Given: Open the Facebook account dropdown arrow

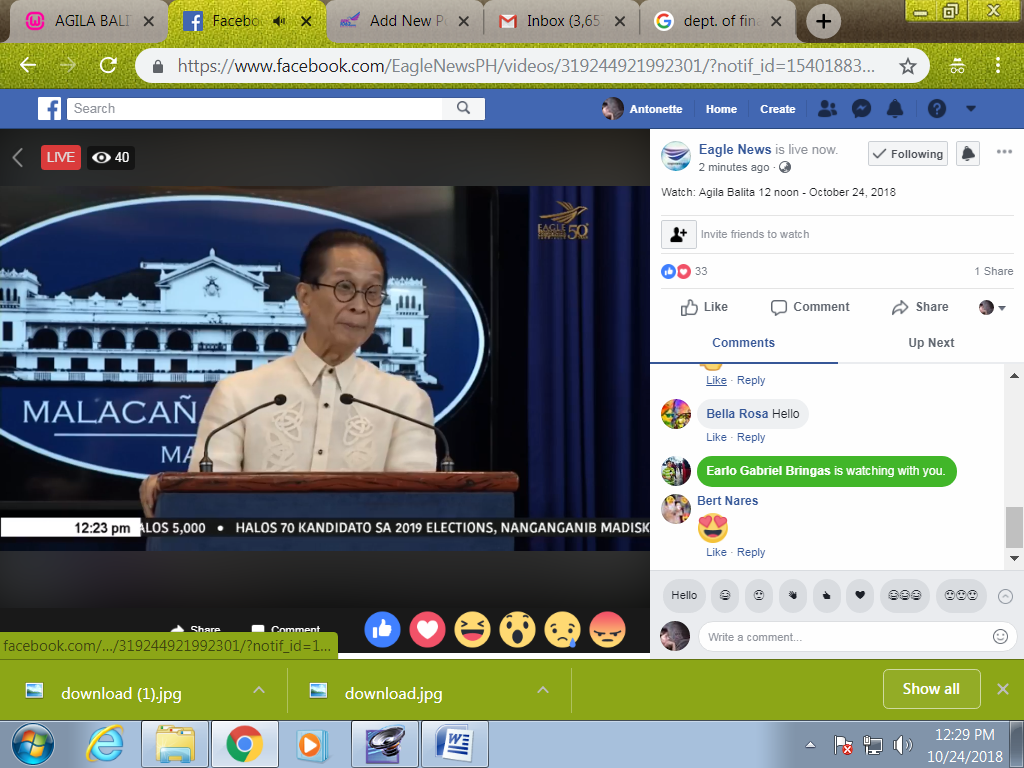Looking at the screenshot, I should pos(970,109).
